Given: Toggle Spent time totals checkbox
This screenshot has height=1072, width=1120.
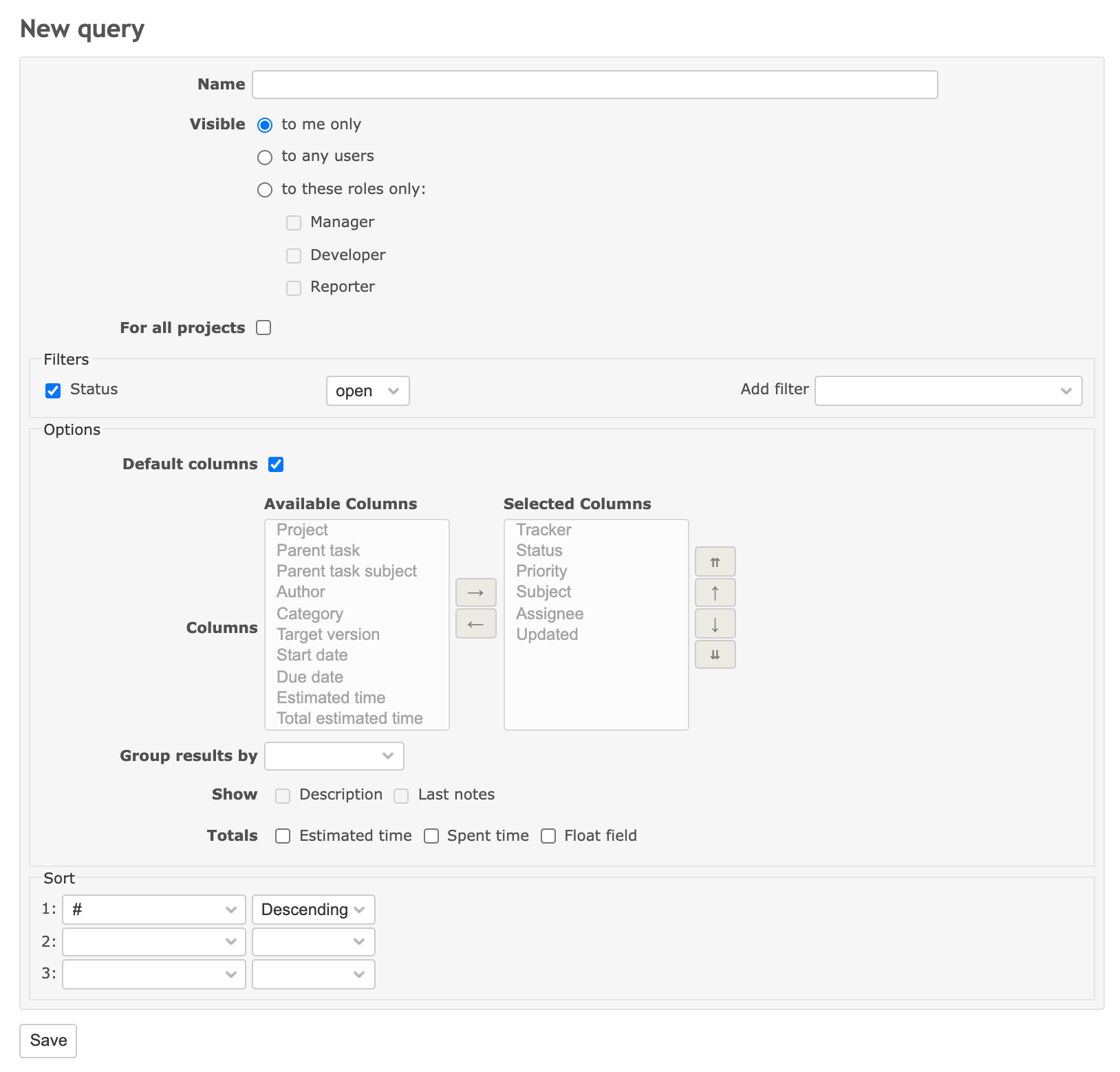Looking at the screenshot, I should [431, 836].
